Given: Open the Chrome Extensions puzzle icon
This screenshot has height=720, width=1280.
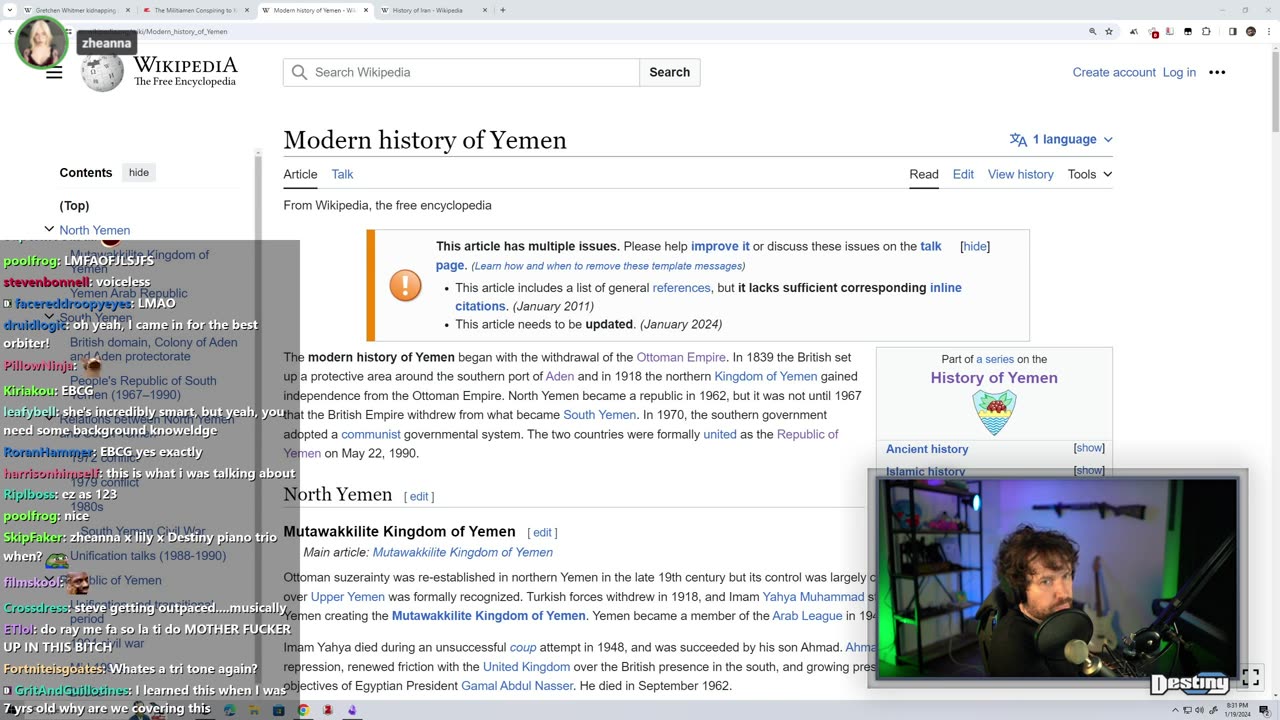Looking at the screenshot, I should pos(1206,32).
